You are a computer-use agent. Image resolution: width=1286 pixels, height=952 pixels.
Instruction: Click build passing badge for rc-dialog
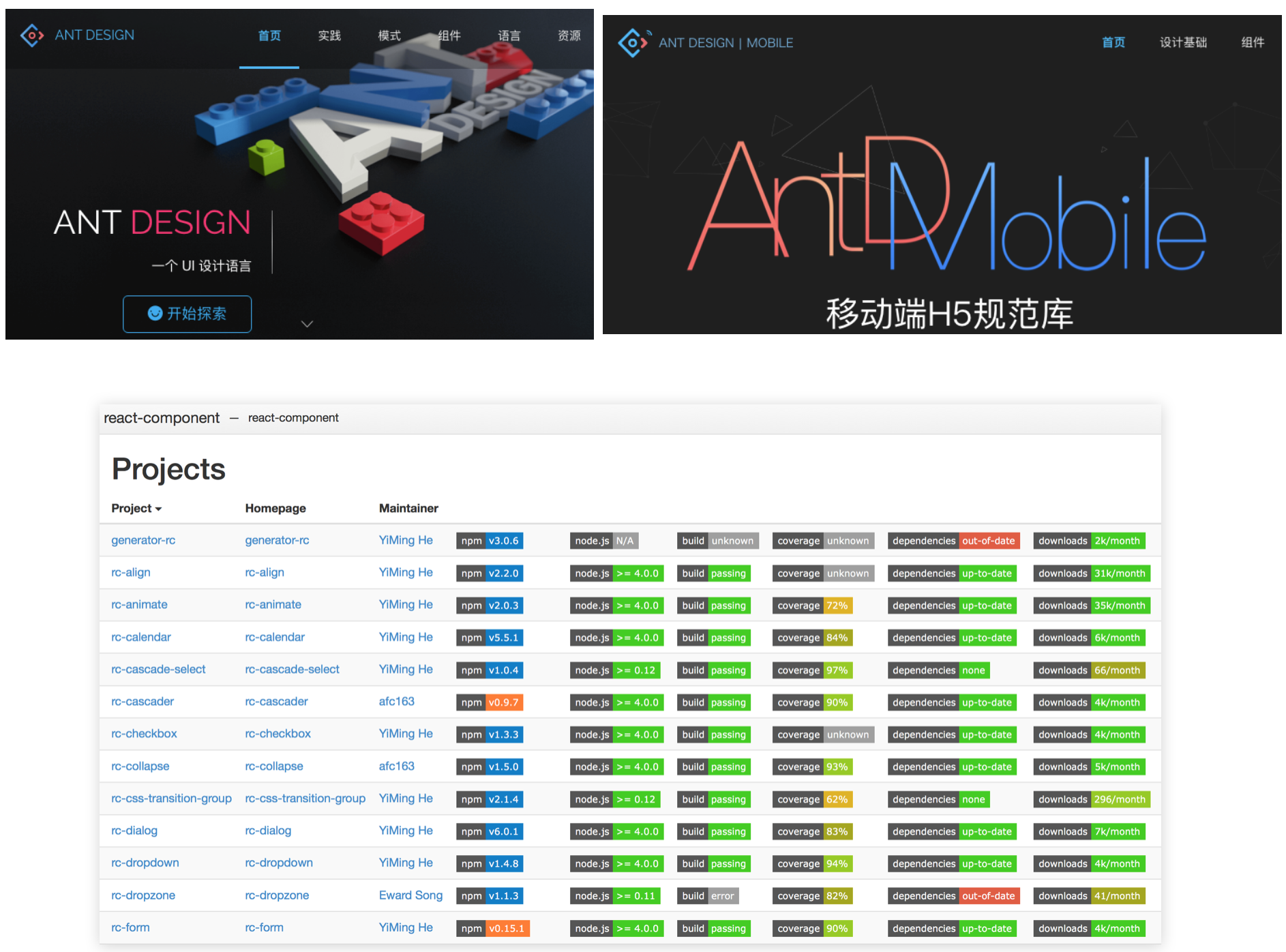pyautogui.click(x=714, y=831)
